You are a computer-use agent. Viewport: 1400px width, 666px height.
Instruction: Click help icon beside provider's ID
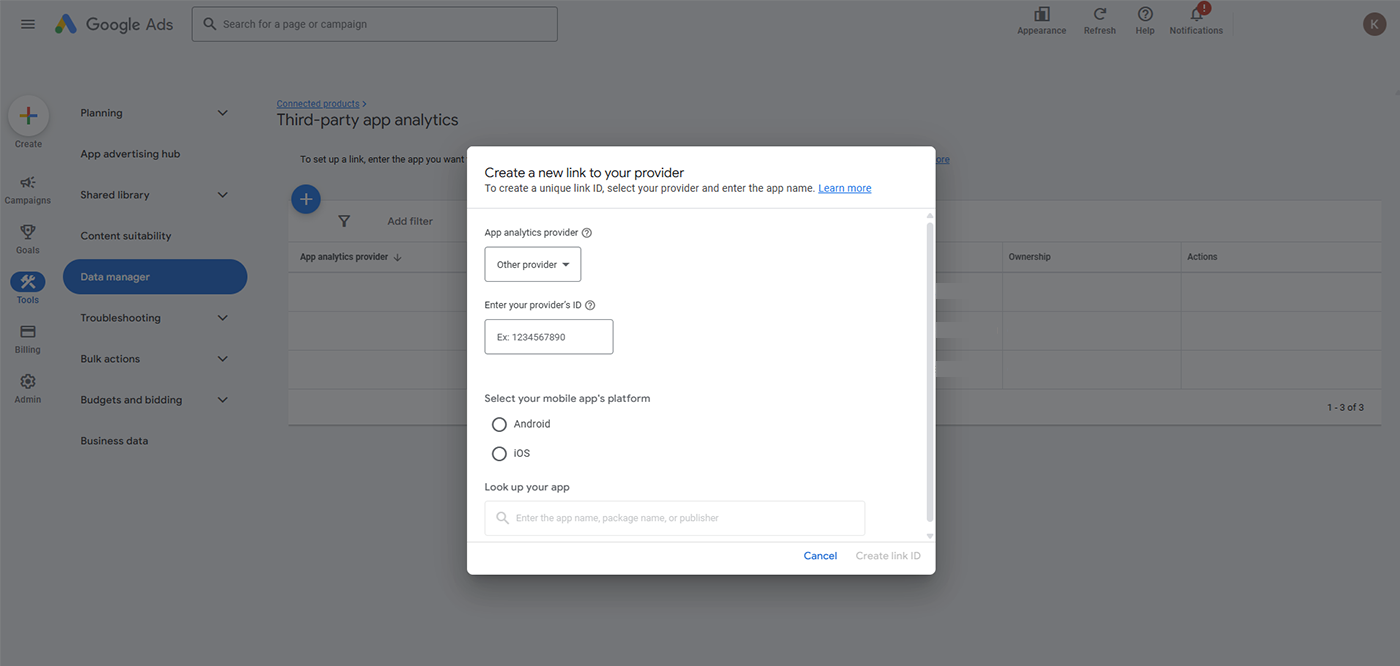pos(590,306)
